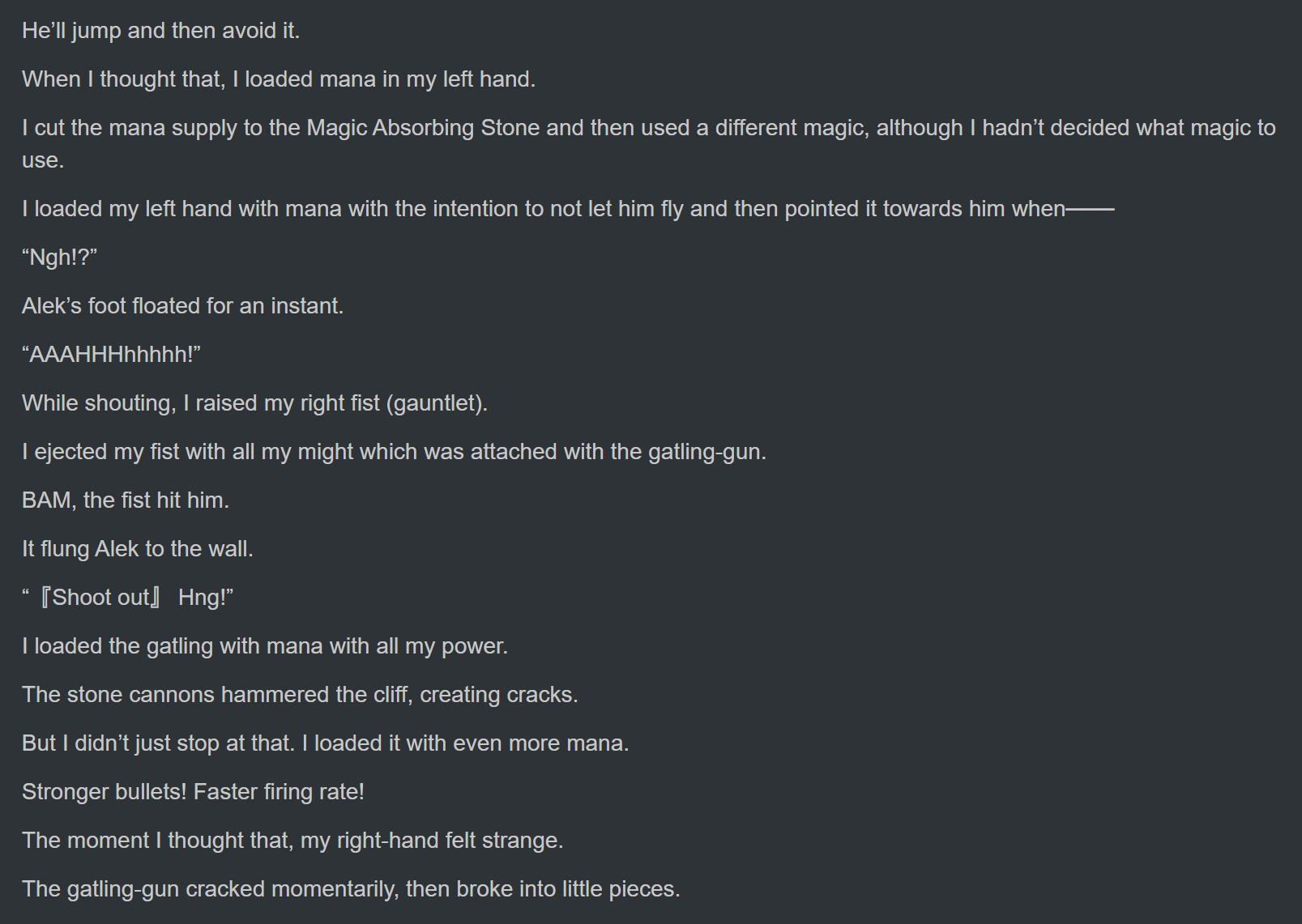Click the sentence about right-hand feeling strange
Screen dimensions: 1302x924
point(292,841)
